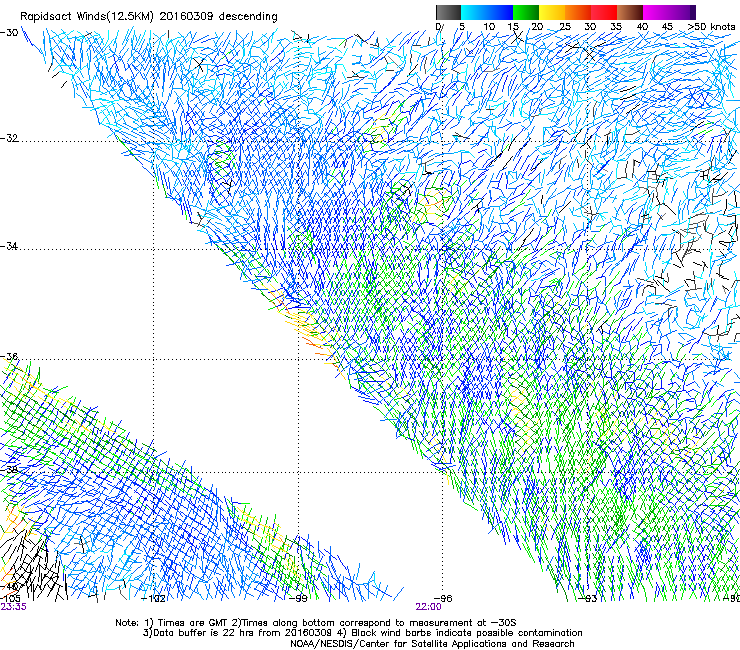Click the 'Note: 1) Times are GMT' footnote line
The image size is (740, 650).
point(316,623)
